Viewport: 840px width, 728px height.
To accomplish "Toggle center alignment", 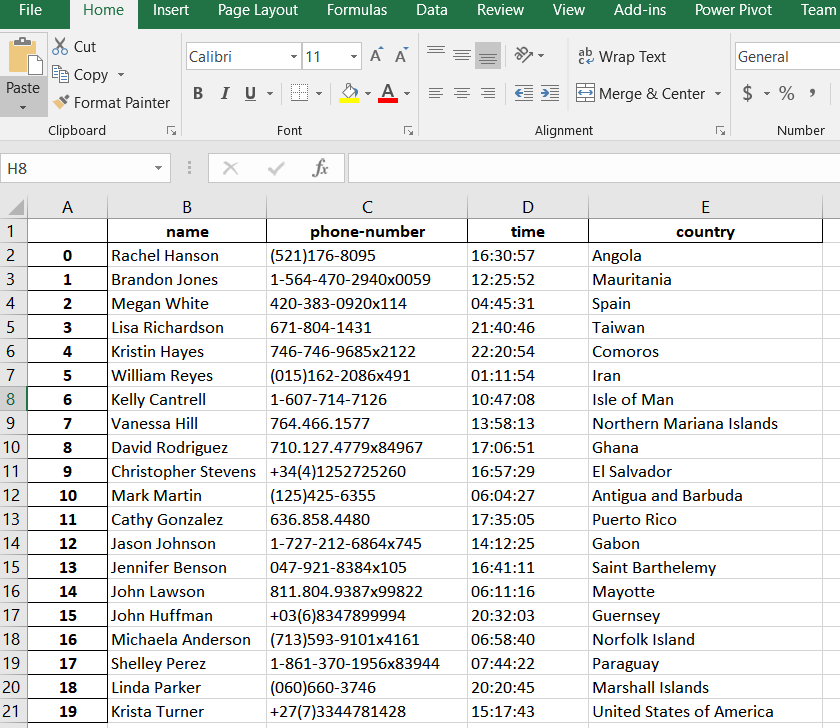I will tap(461, 93).
